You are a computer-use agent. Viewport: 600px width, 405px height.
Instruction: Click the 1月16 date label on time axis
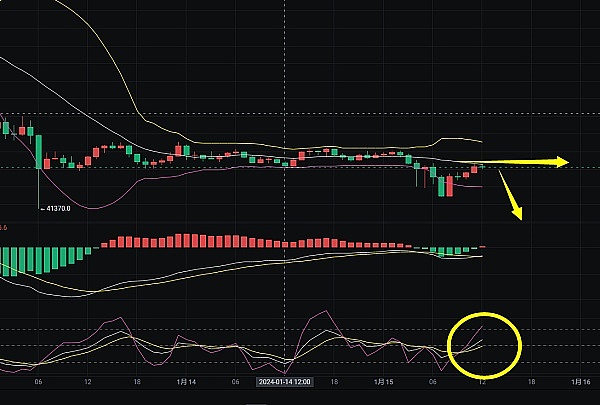click(x=579, y=382)
